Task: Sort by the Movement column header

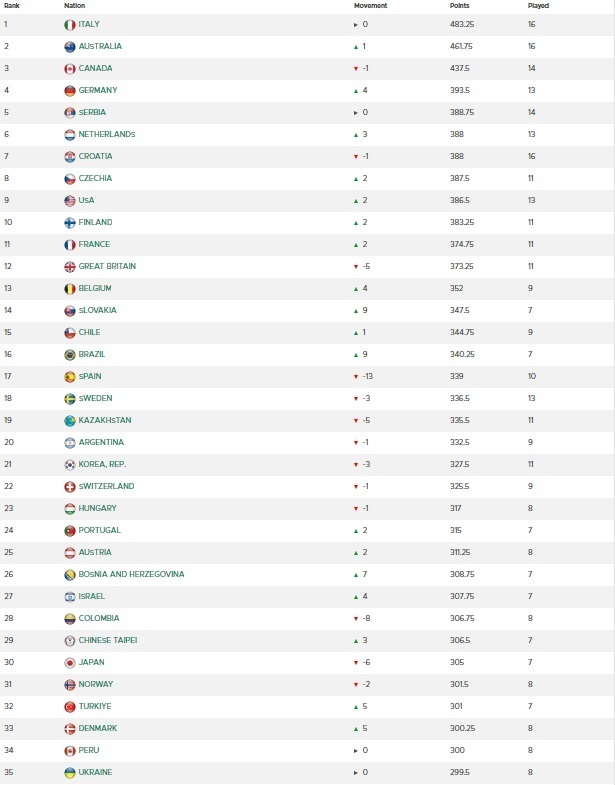Action: coord(370,5)
